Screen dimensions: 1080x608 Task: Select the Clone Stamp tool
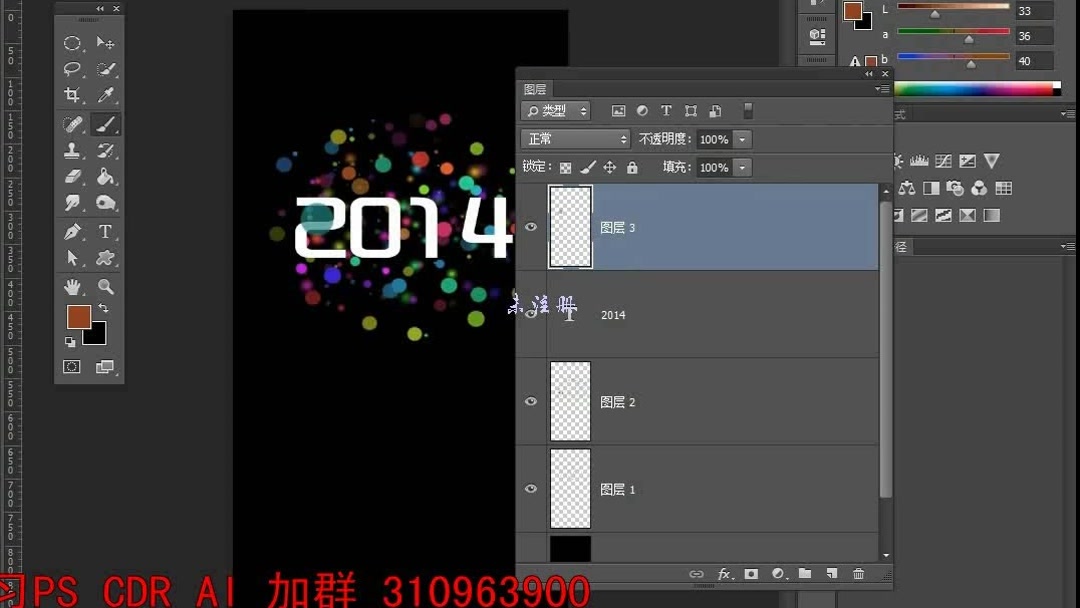(x=71, y=150)
